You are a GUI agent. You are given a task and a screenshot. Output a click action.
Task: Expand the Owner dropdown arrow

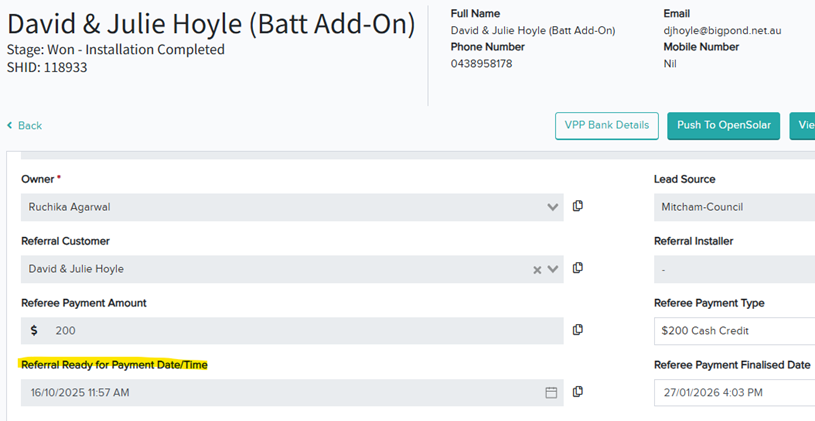coord(553,207)
